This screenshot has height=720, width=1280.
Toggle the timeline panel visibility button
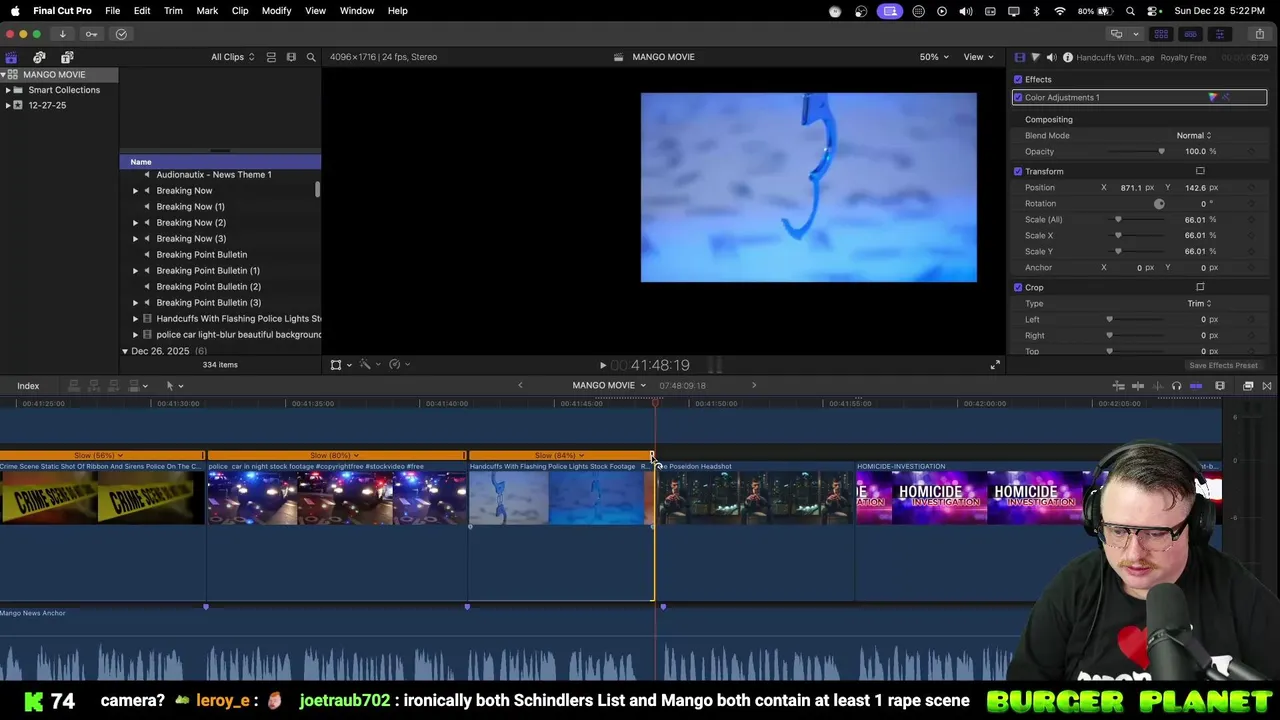click(x=1190, y=34)
